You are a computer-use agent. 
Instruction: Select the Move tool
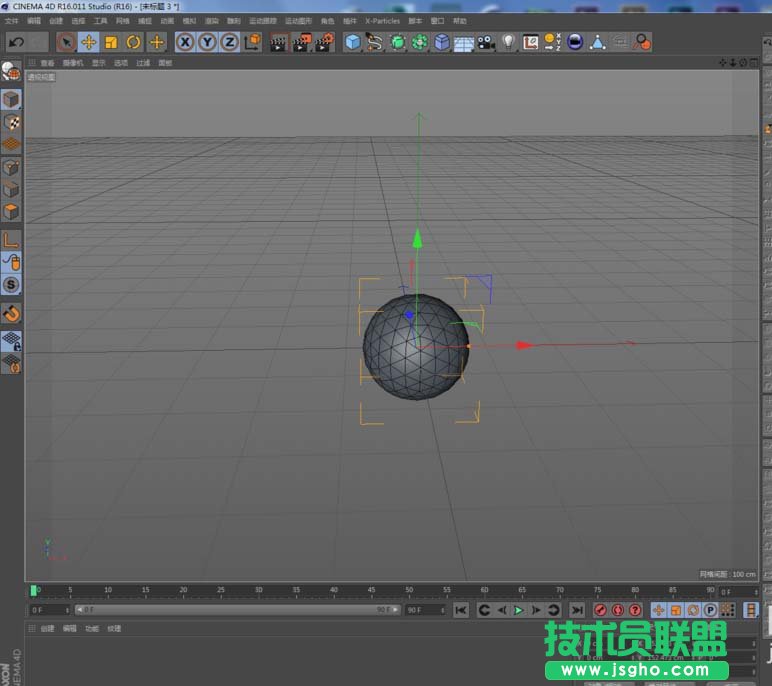89,42
